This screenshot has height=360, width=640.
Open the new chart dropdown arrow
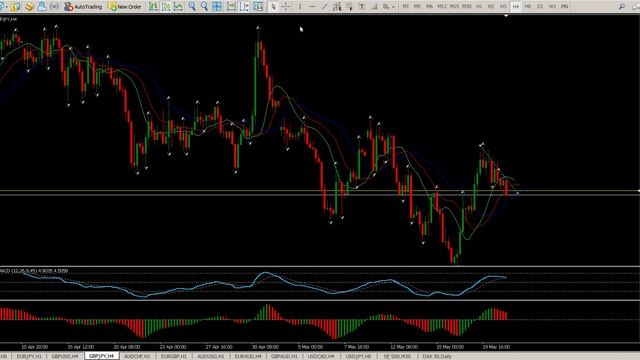tap(7, 7)
